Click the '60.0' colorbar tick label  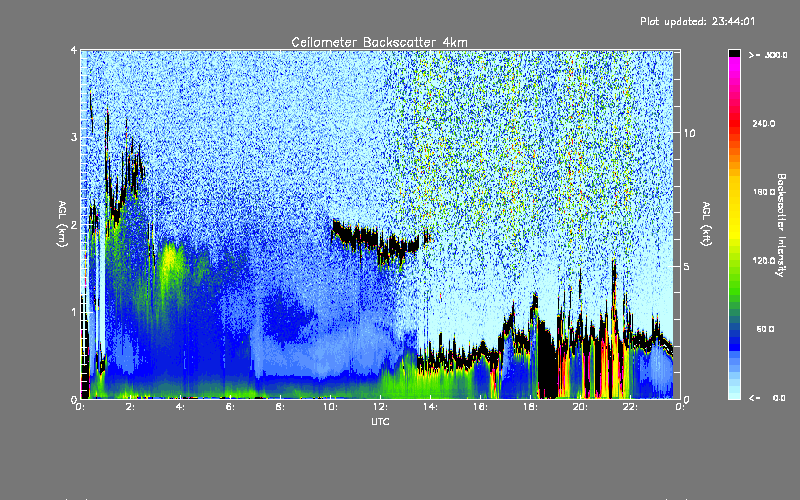pos(765,329)
